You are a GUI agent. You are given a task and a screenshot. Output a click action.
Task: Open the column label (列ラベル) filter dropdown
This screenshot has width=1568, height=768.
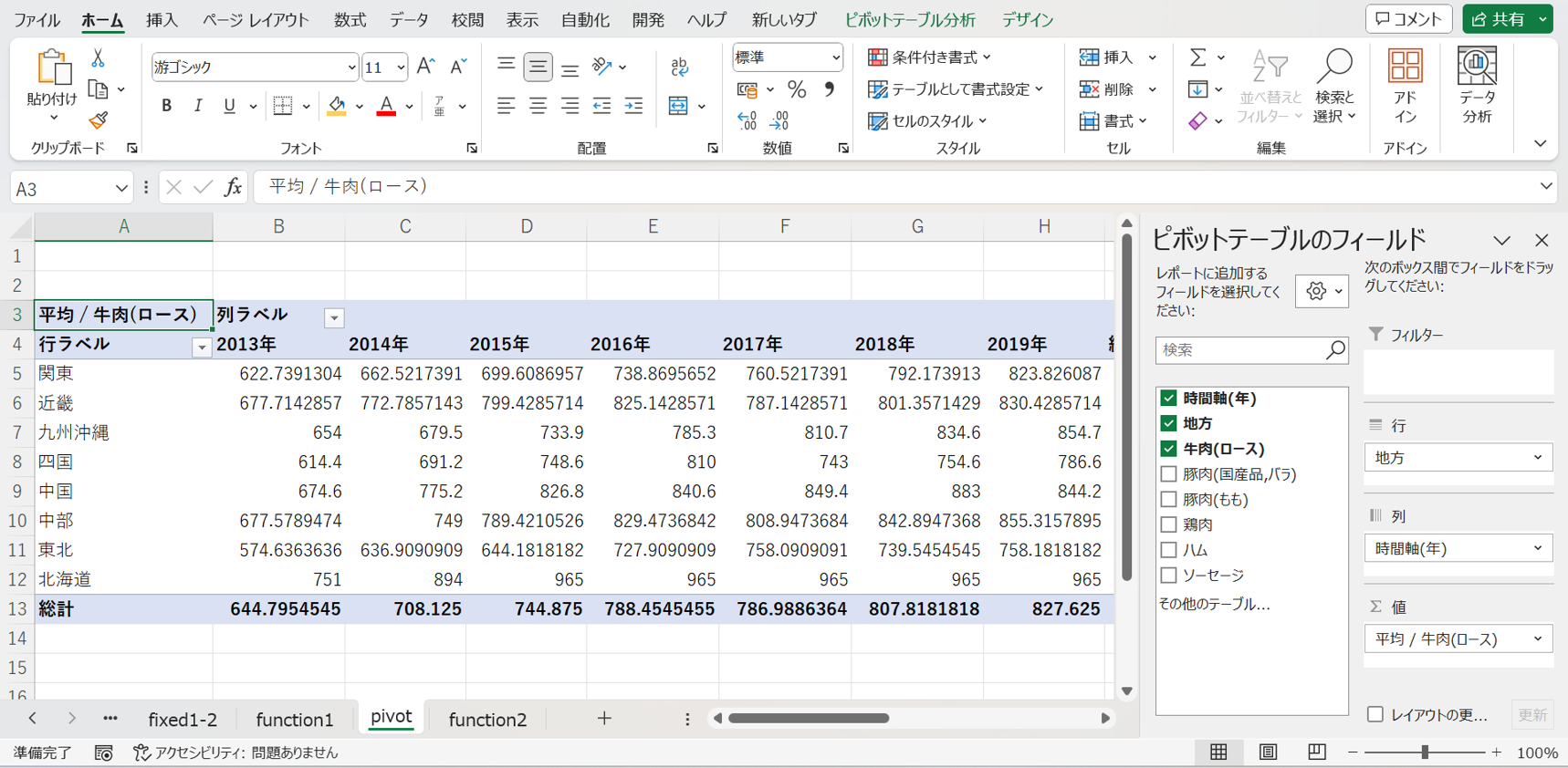click(x=334, y=317)
